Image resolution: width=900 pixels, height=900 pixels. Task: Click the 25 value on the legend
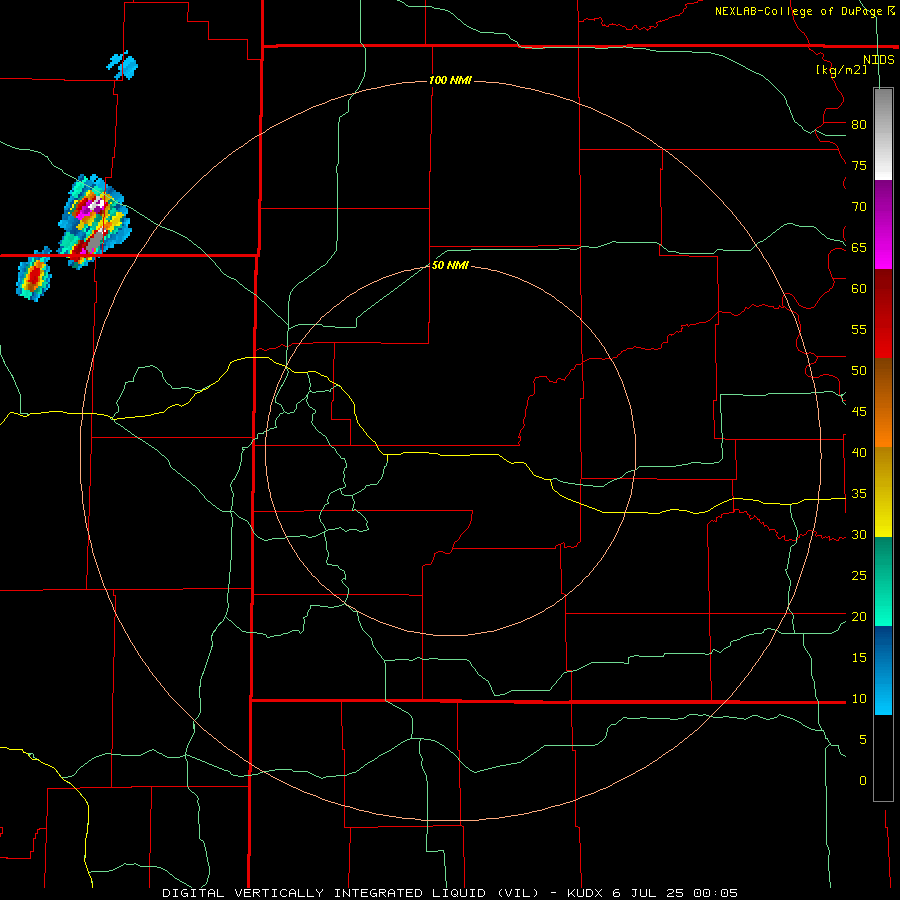(x=859, y=576)
